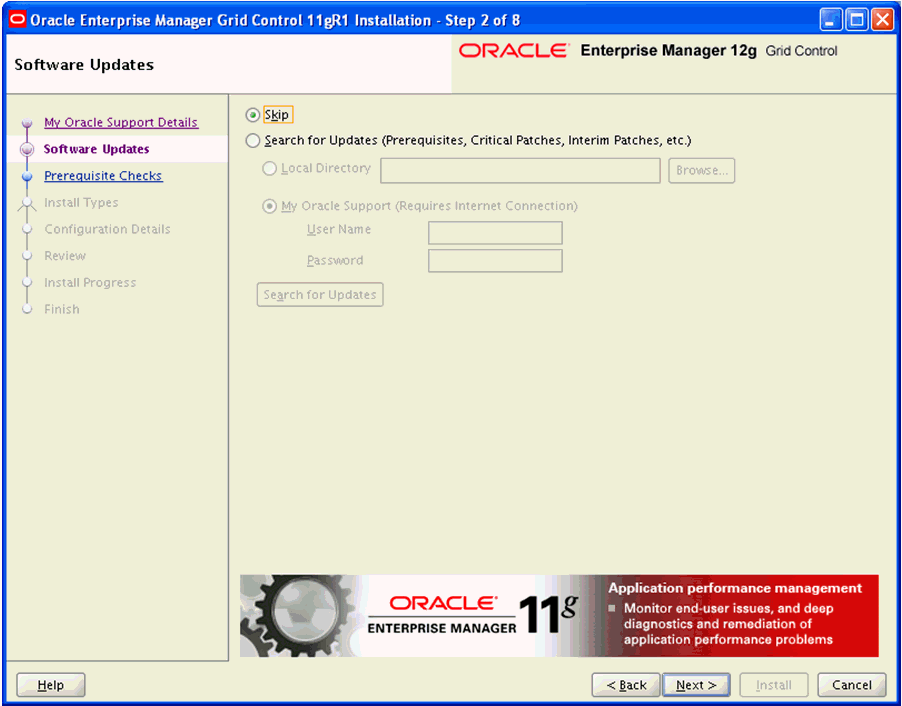This screenshot has width=902, height=706.
Task: Open the My Oracle Support Details step link
Action: pos(121,123)
